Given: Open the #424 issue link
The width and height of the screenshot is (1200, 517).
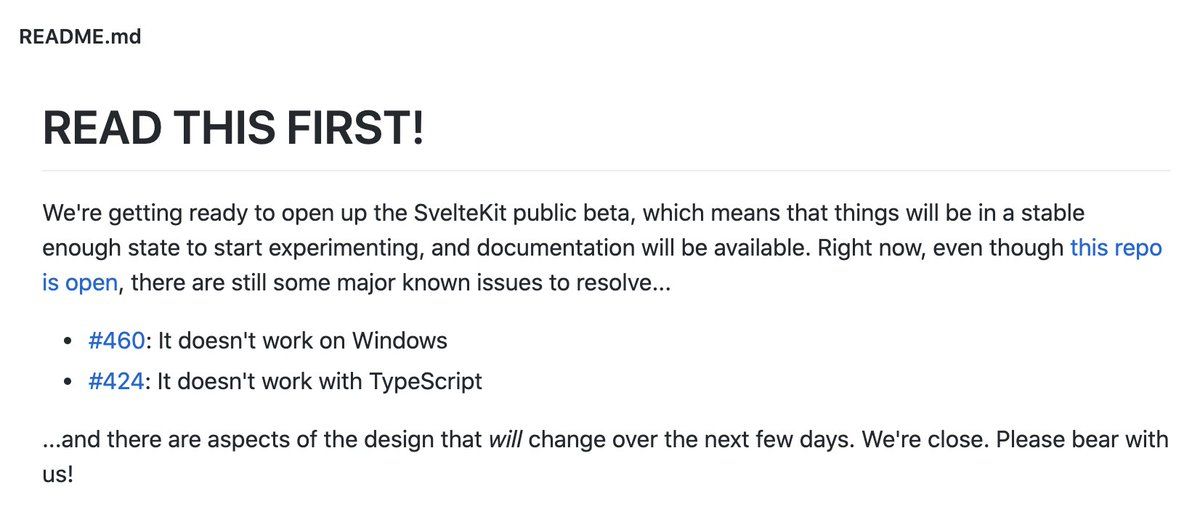Looking at the screenshot, I should tap(116, 381).
